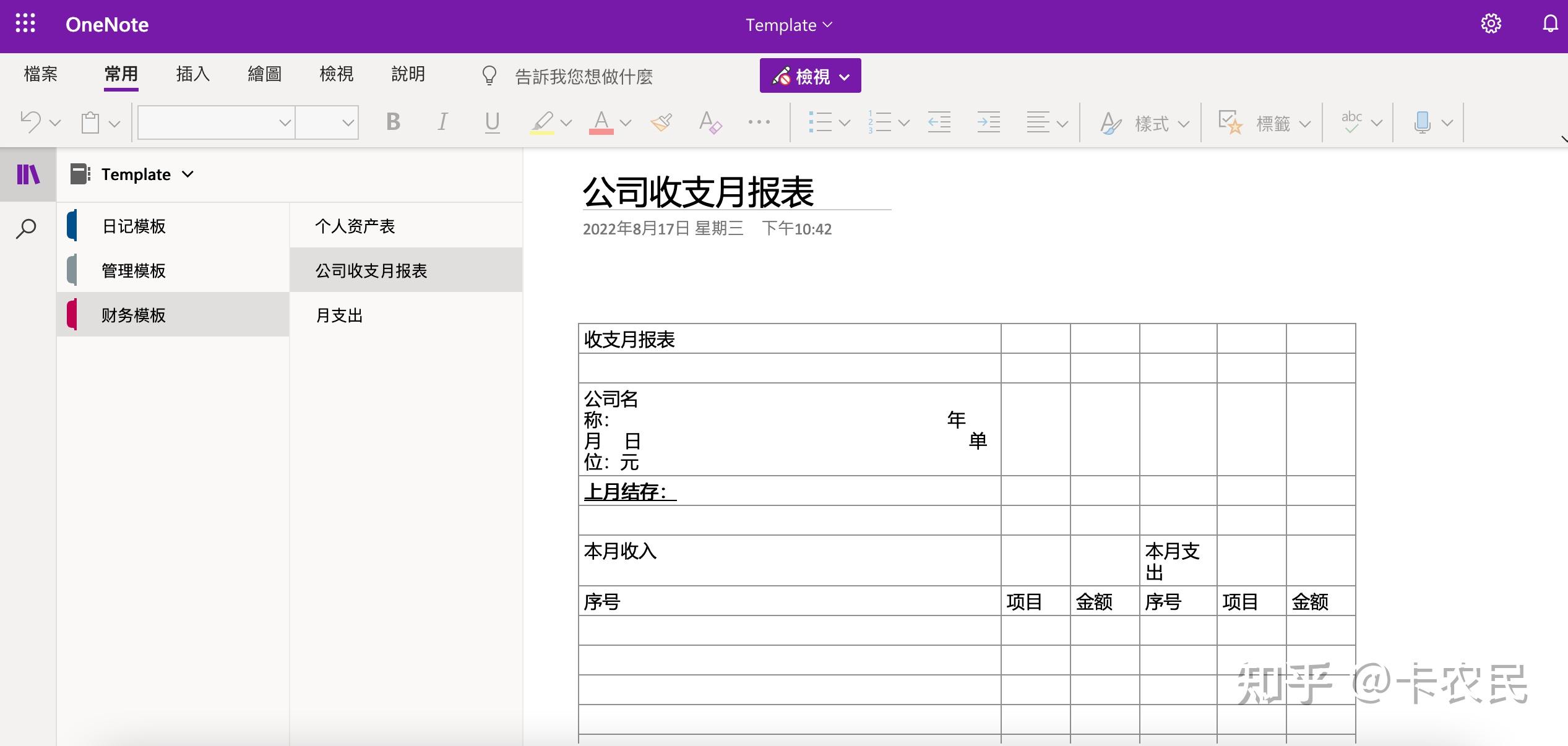Image resolution: width=1568 pixels, height=746 pixels.
Task: Click the Template notebook icon
Action: (80, 174)
